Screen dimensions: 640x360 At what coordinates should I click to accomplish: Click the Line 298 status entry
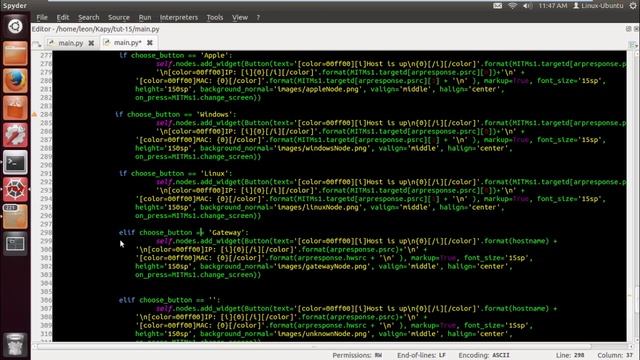click(570, 355)
